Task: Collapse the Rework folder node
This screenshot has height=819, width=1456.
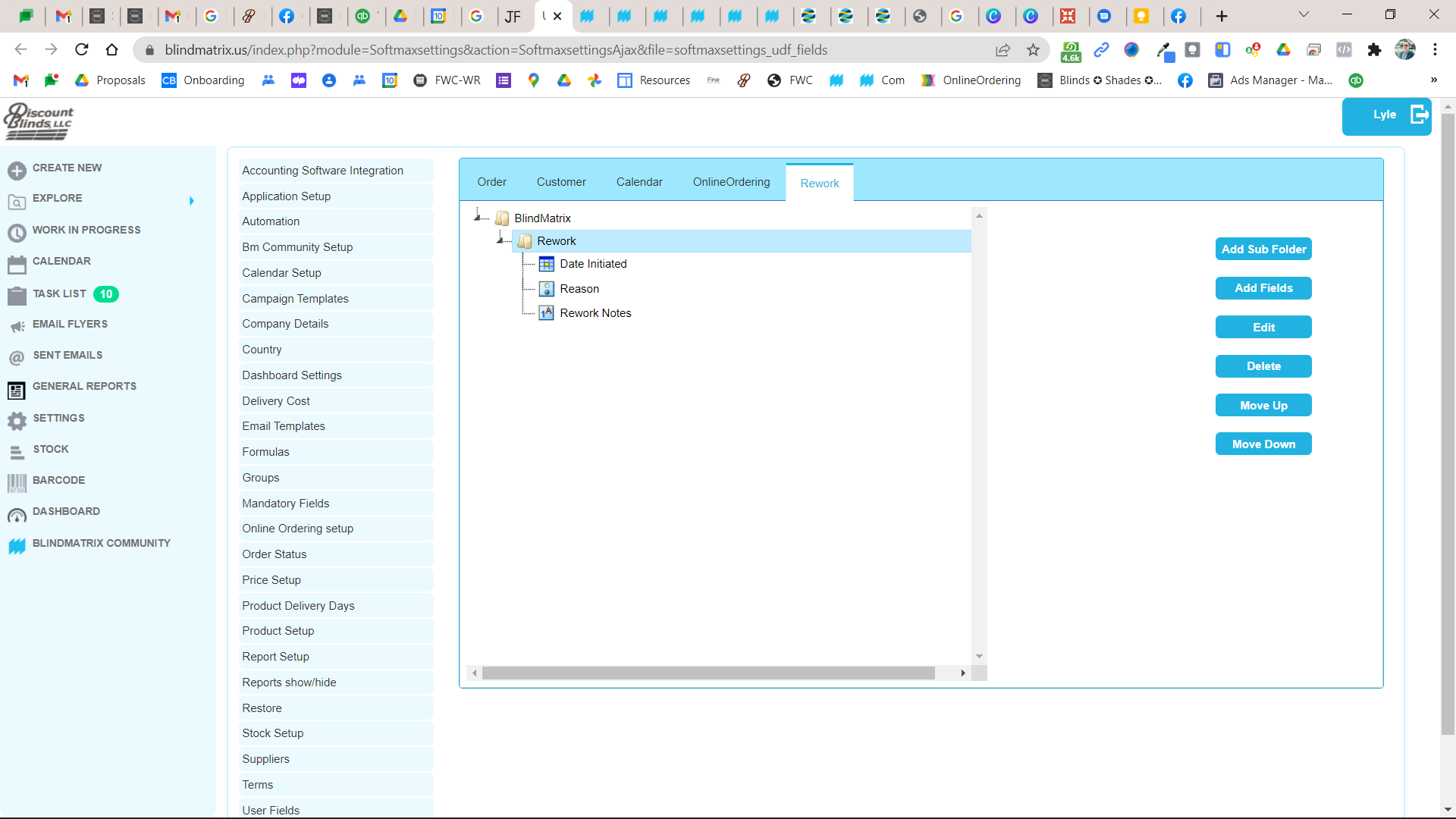Action: [x=500, y=240]
